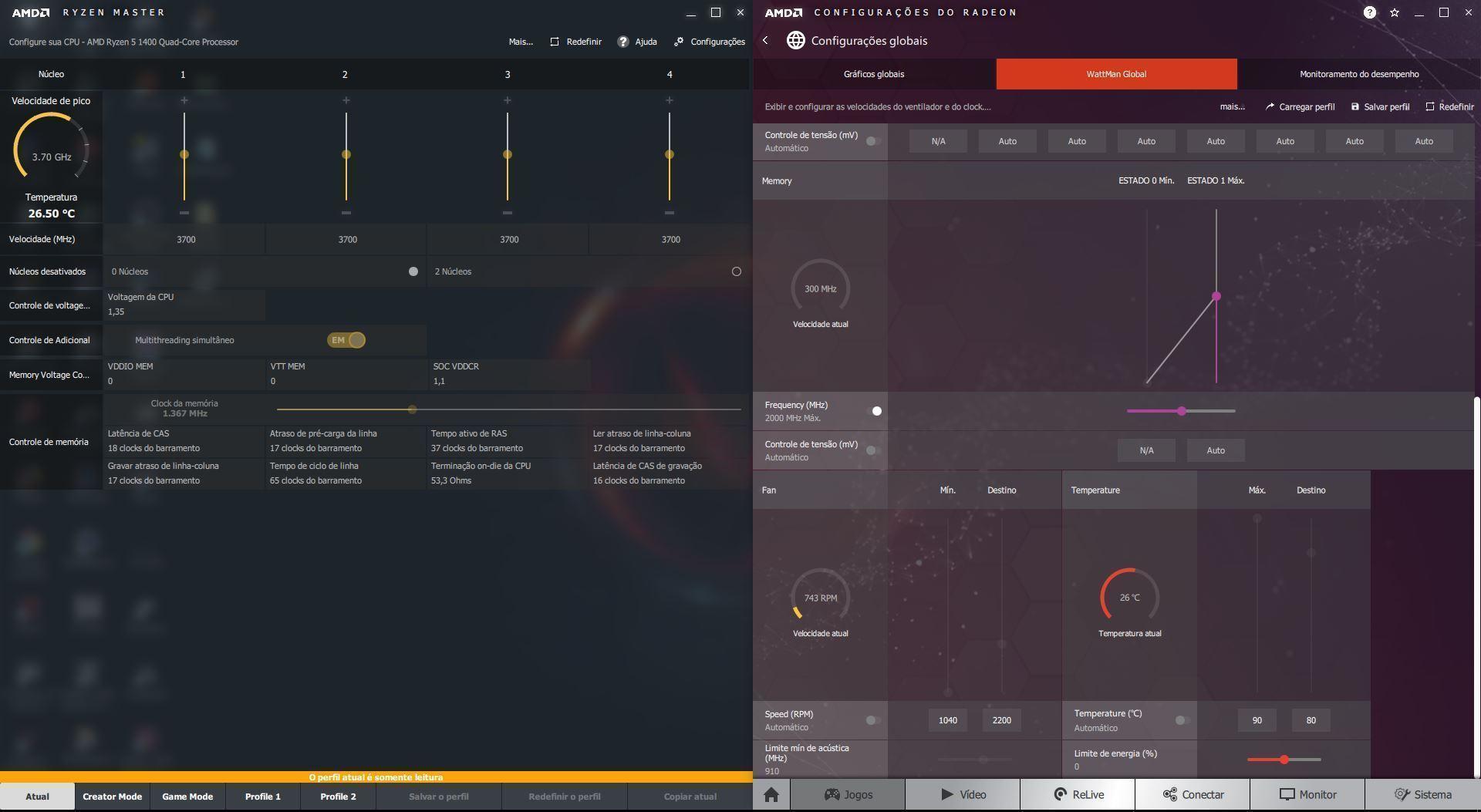Open Vídeo play section

(x=963, y=794)
